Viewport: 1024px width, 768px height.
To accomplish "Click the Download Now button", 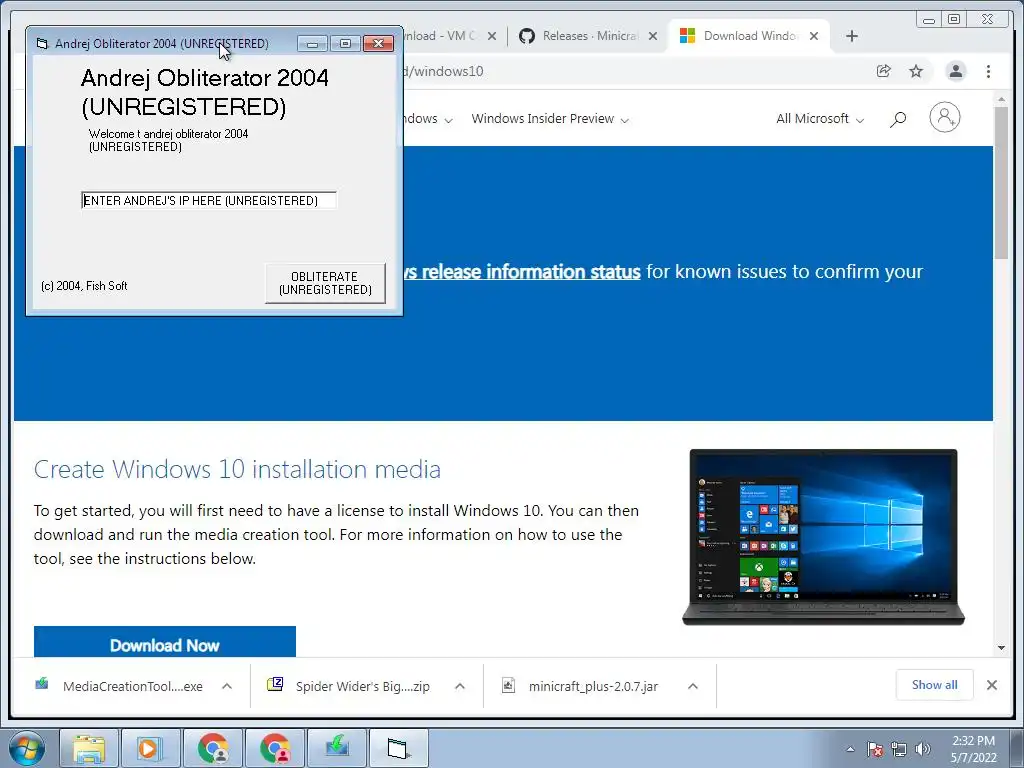I will coord(165,642).
